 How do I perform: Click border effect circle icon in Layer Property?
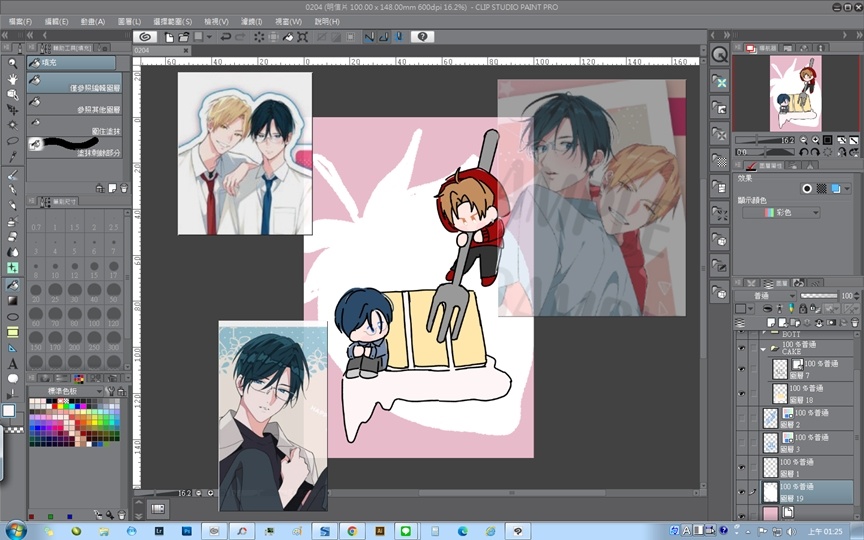(x=807, y=188)
